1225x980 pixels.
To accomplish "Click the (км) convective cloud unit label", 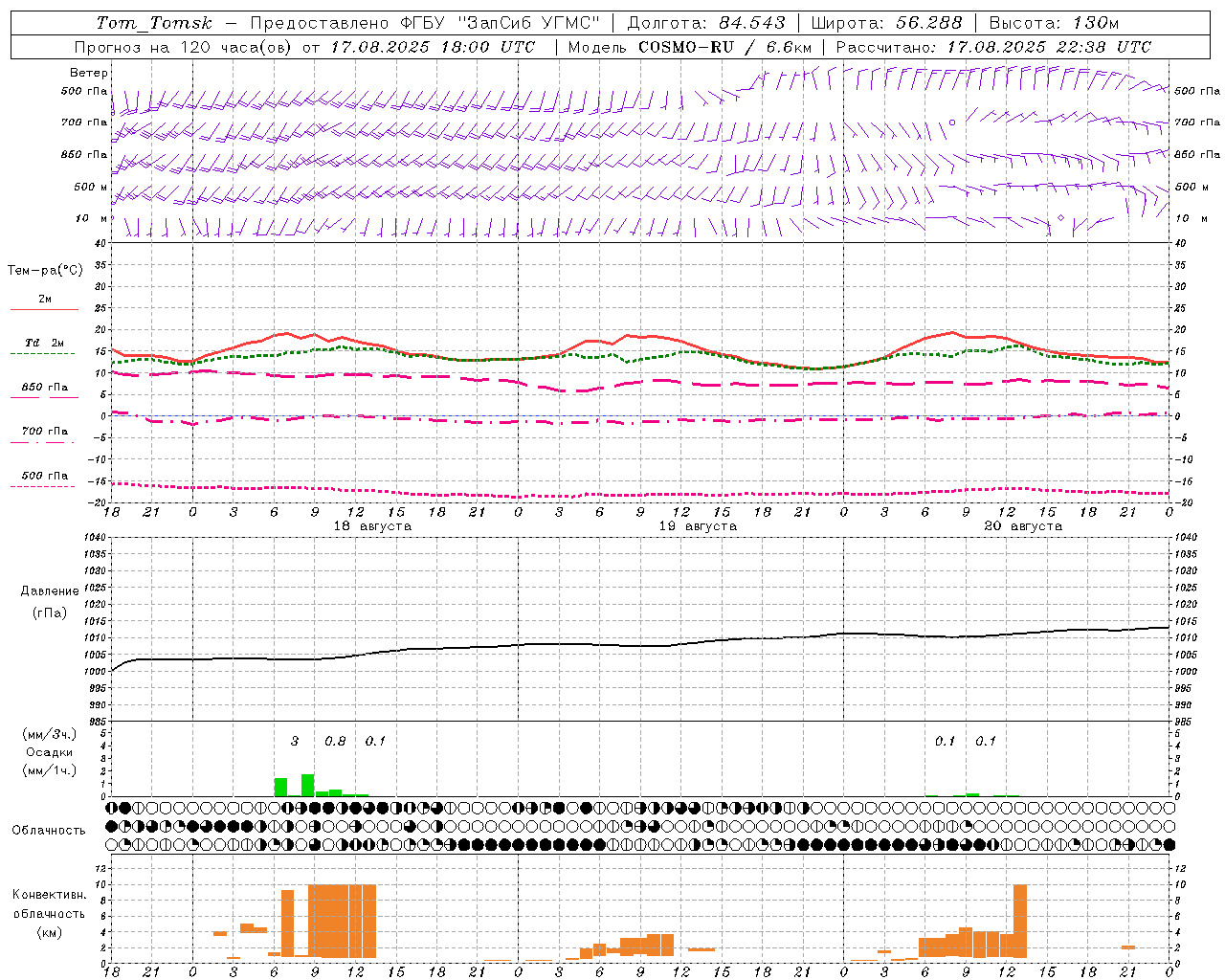I will pyautogui.click(x=49, y=932).
